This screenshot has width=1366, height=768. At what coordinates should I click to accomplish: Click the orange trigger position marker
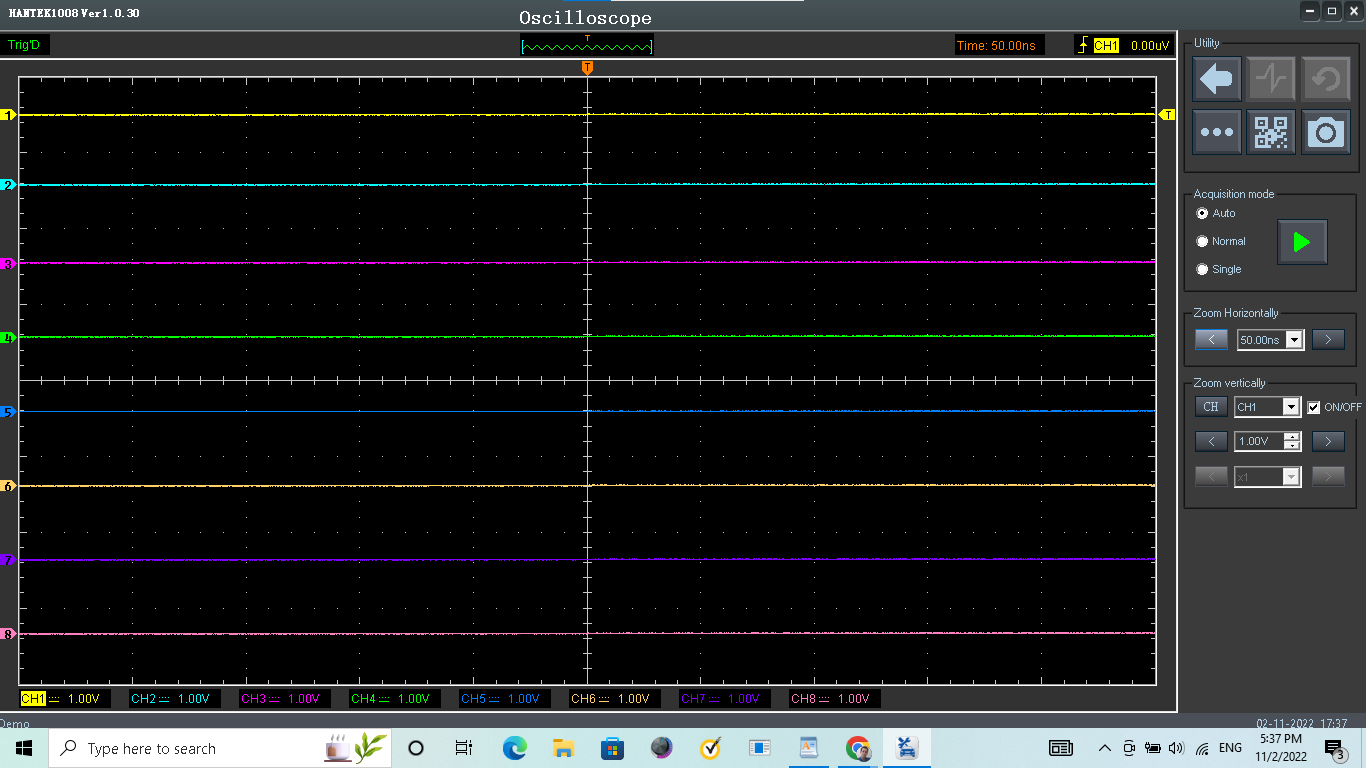pyautogui.click(x=587, y=67)
